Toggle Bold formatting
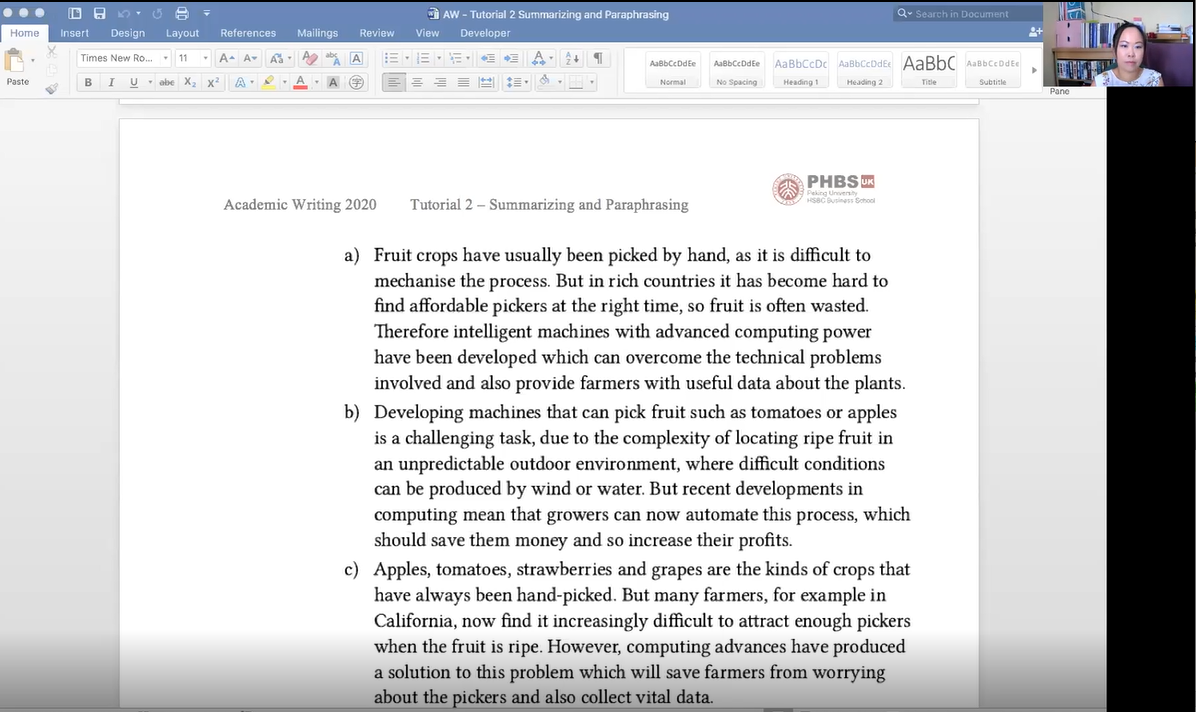 (88, 82)
